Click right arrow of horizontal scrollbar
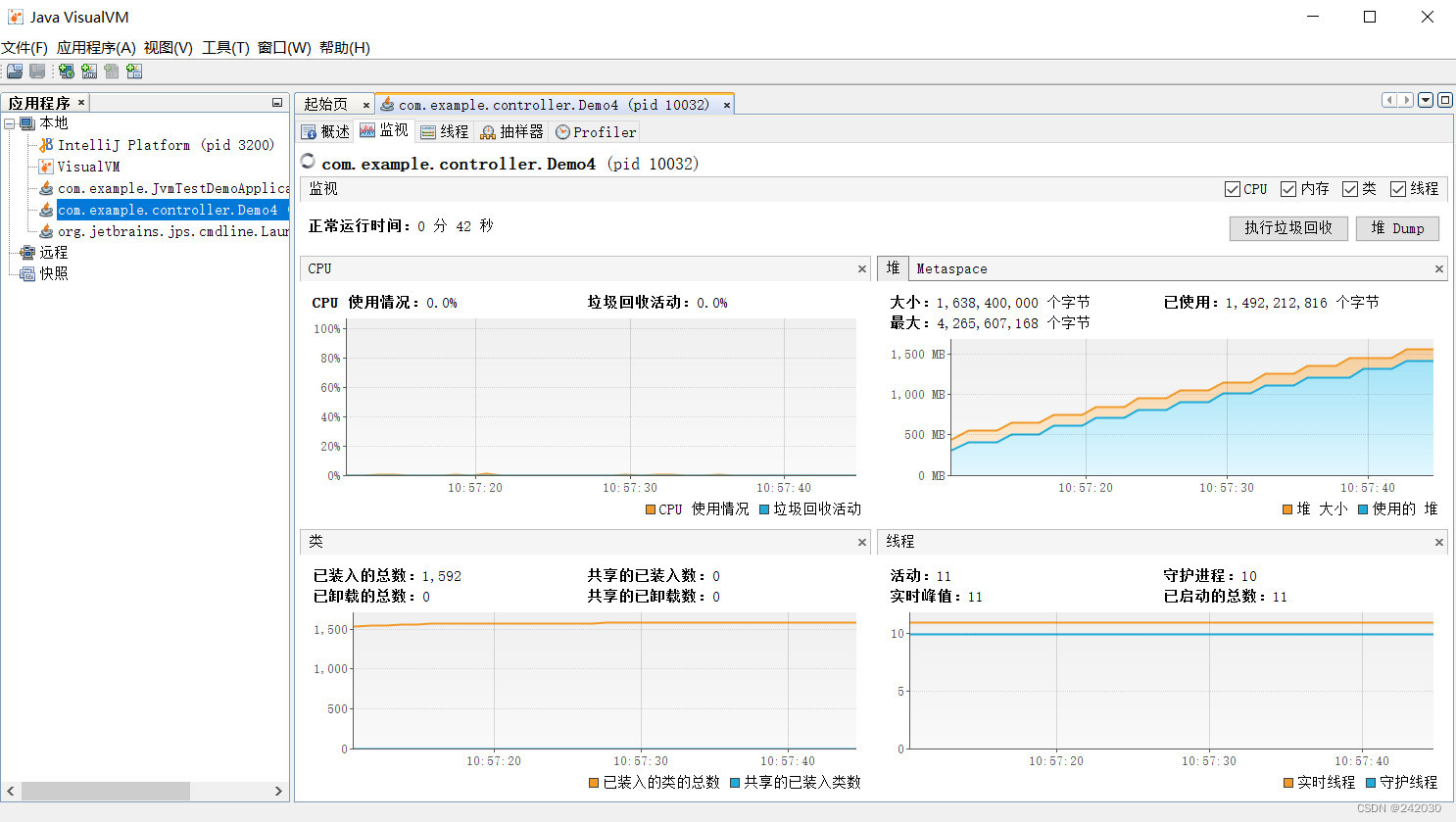 click(278, 791)
